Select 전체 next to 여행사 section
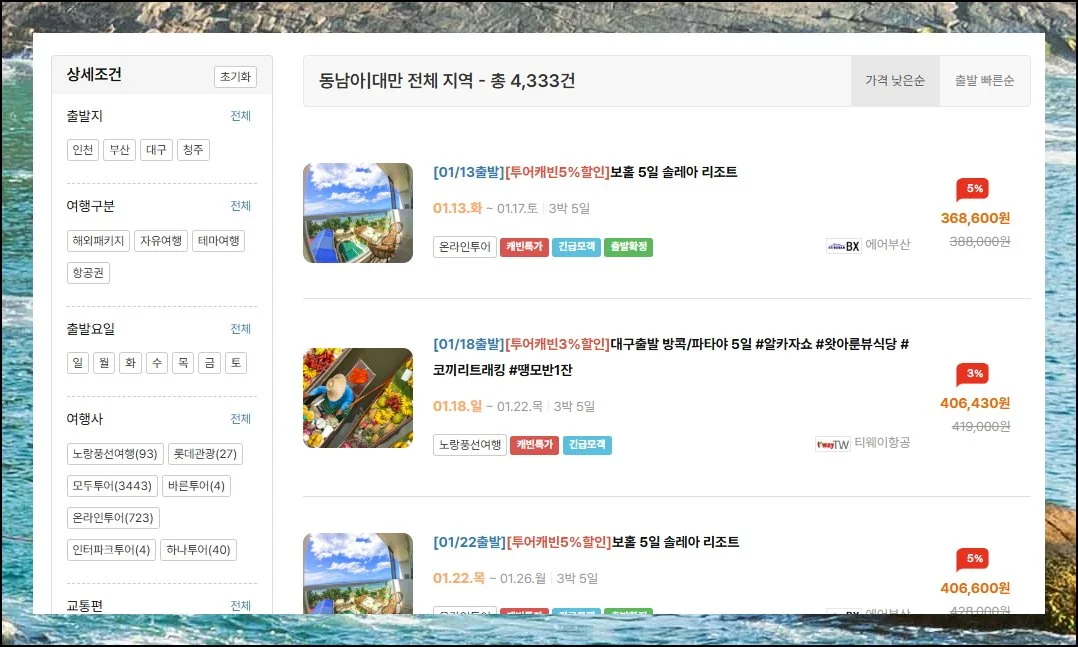This screenshot has width=1078, height=647. pyautogui.click(x=240, y=419)
